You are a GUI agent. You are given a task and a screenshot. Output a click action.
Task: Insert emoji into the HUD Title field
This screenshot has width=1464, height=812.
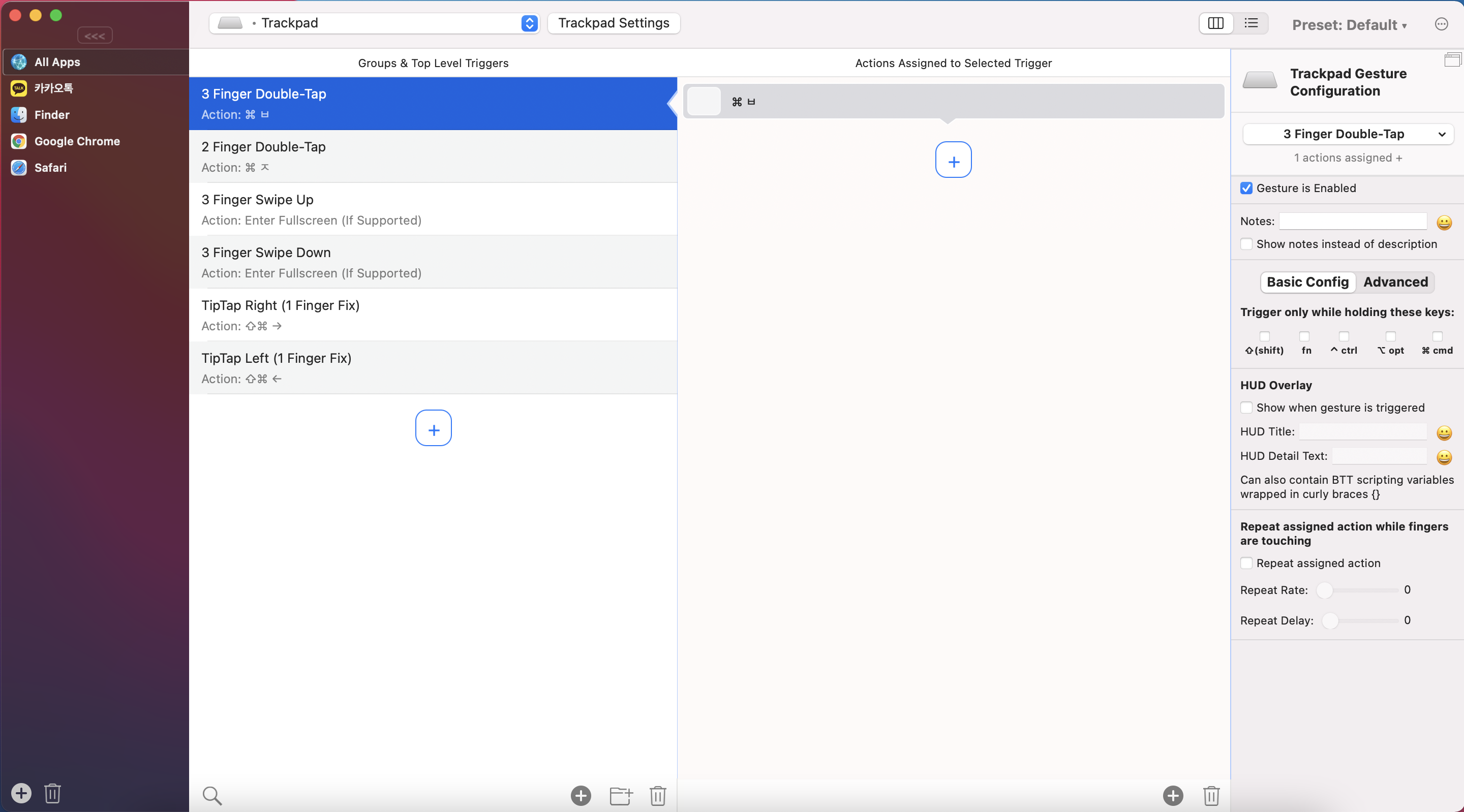(x=1444, y=433)
